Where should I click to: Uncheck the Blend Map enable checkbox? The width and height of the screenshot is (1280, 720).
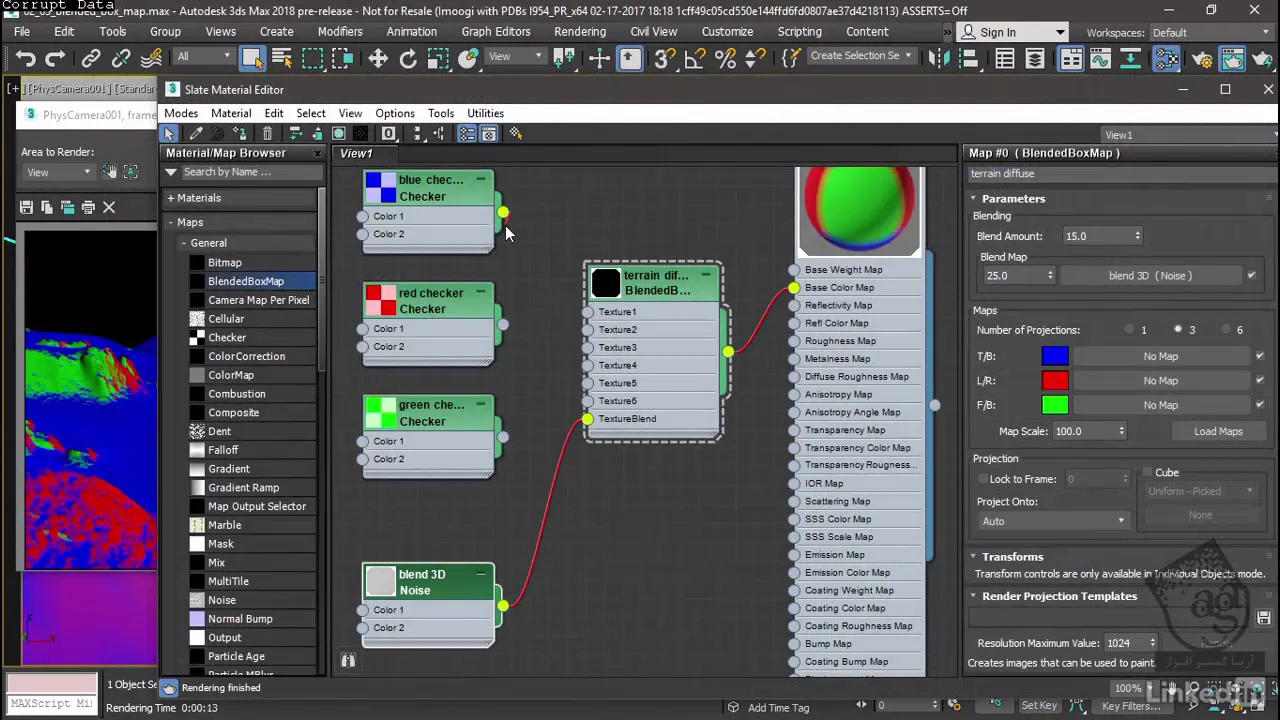point(1251,275)
